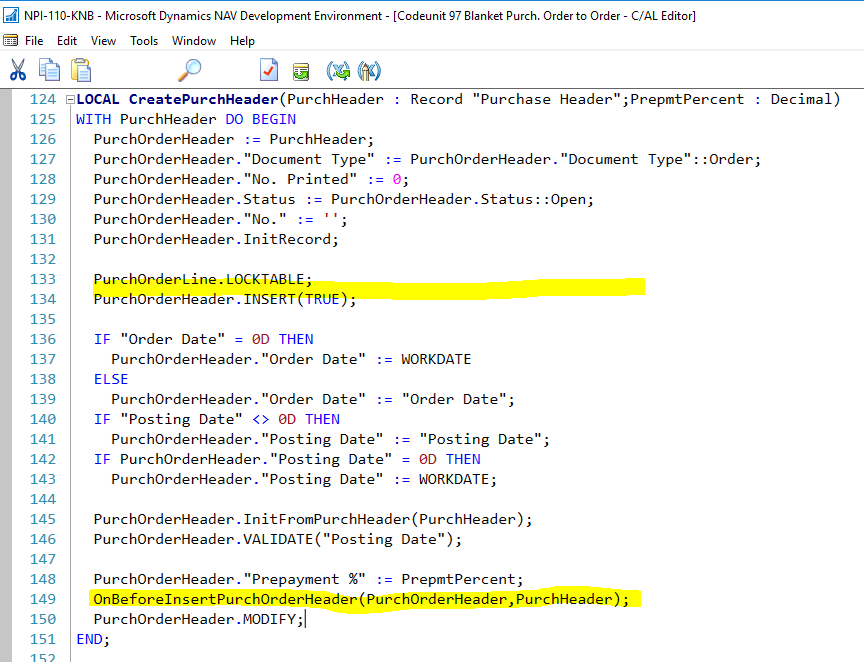Place cursor on the highlighted OnBeforeInsertPurchOrderHeader line
Screen dimensions: 864x662
[362, 598]
